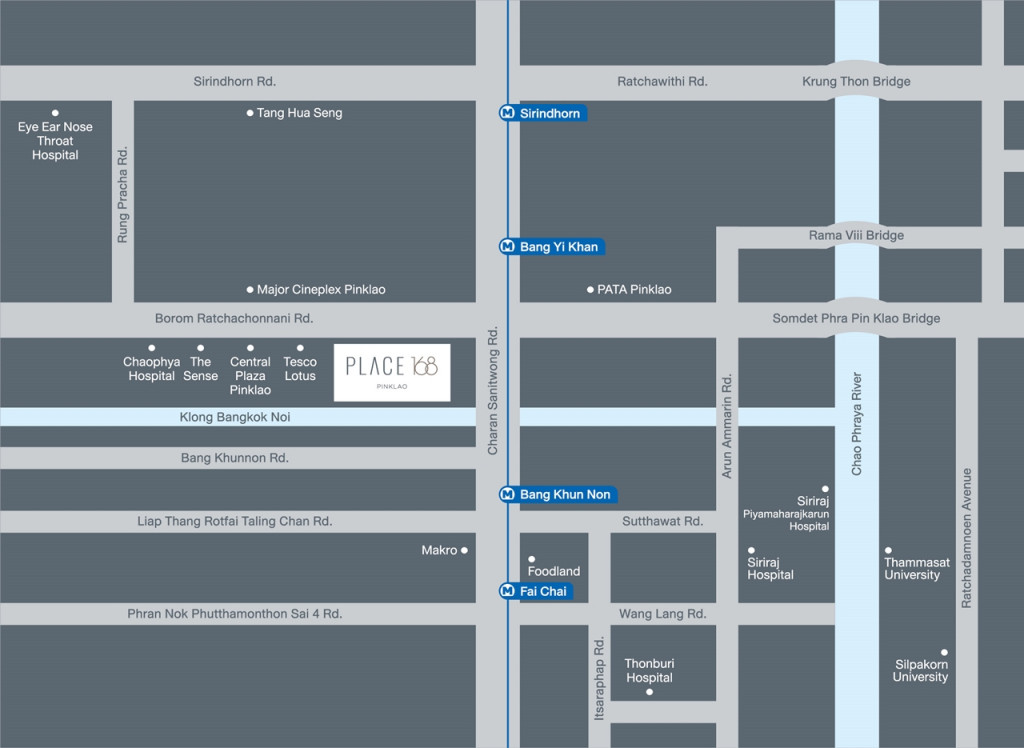This screenshot has height=748, width=1024.
Task: Select the Thammasat University marker
Action: (888, 549)
